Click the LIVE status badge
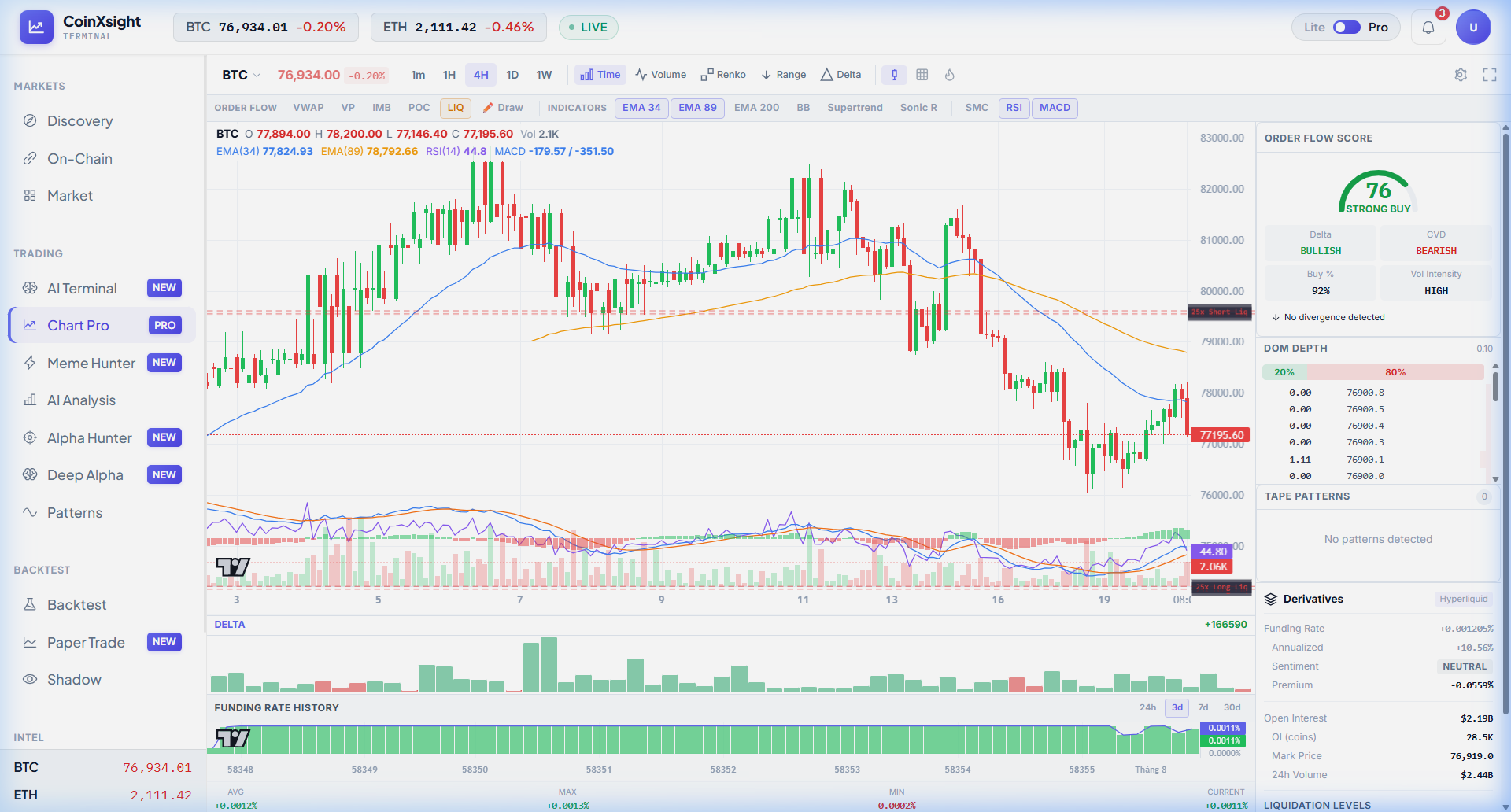This screenshot has width=1511, height=812. tap(589, 28)
